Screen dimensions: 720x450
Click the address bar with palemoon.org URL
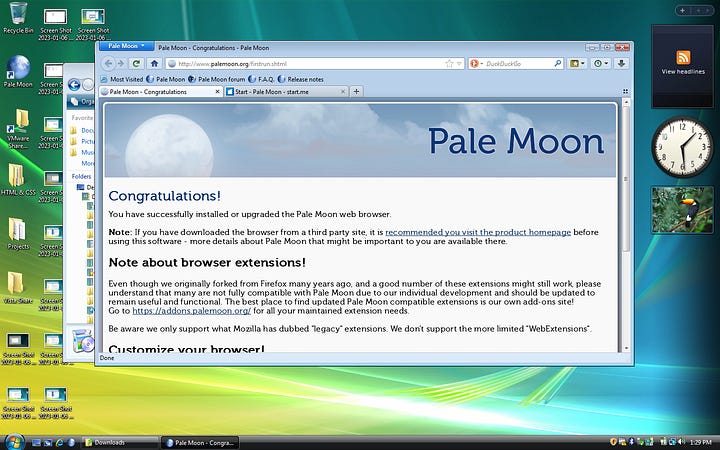tap(315, 63)
